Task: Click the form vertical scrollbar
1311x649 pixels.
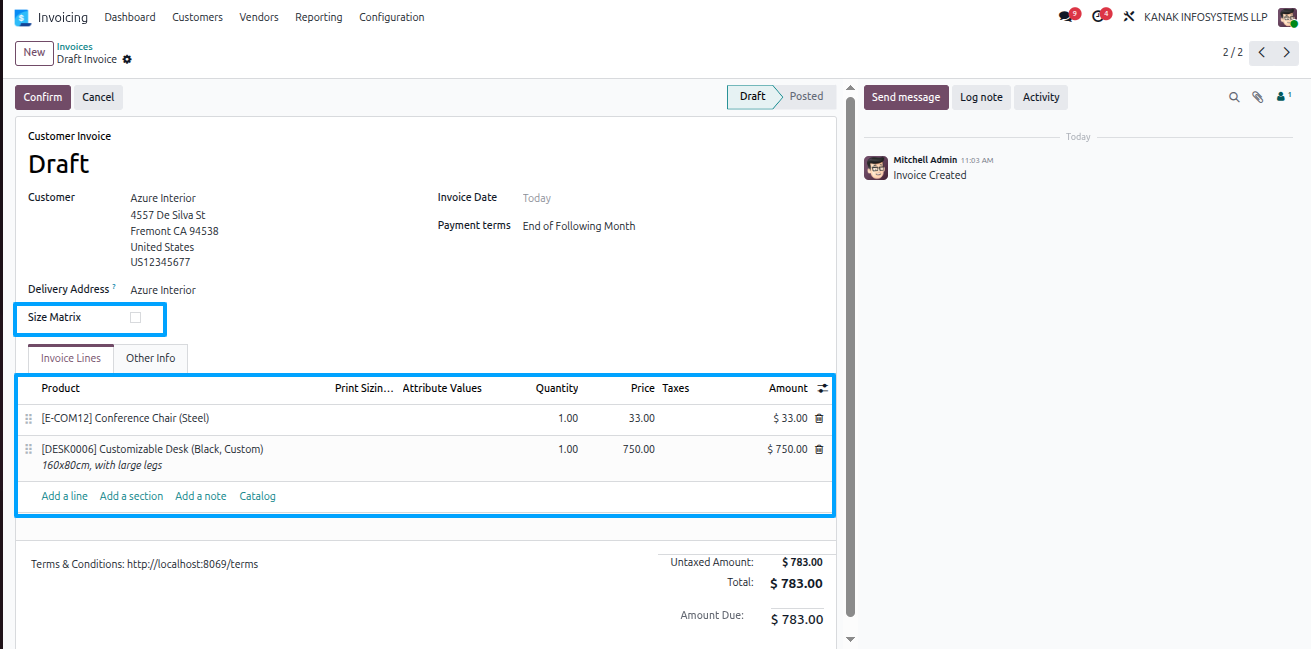Action: [850, 355]
